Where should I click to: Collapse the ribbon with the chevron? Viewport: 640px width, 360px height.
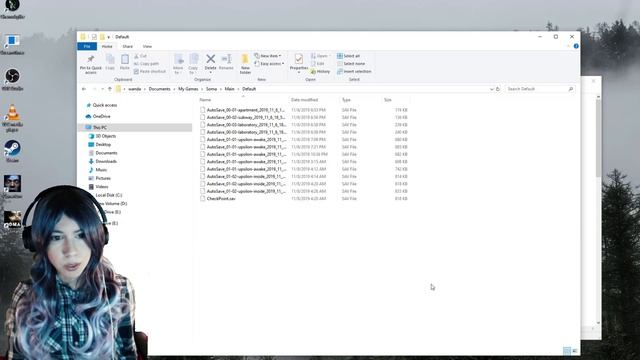568,46
